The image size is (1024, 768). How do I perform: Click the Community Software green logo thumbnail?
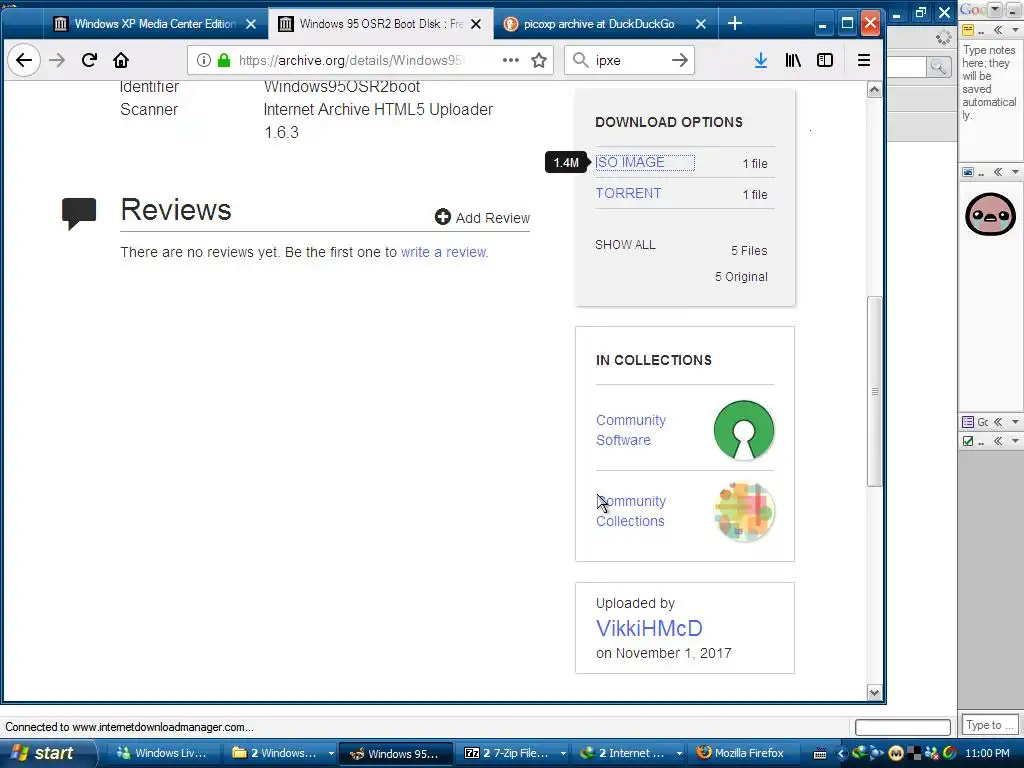click(x=744, y=430)
